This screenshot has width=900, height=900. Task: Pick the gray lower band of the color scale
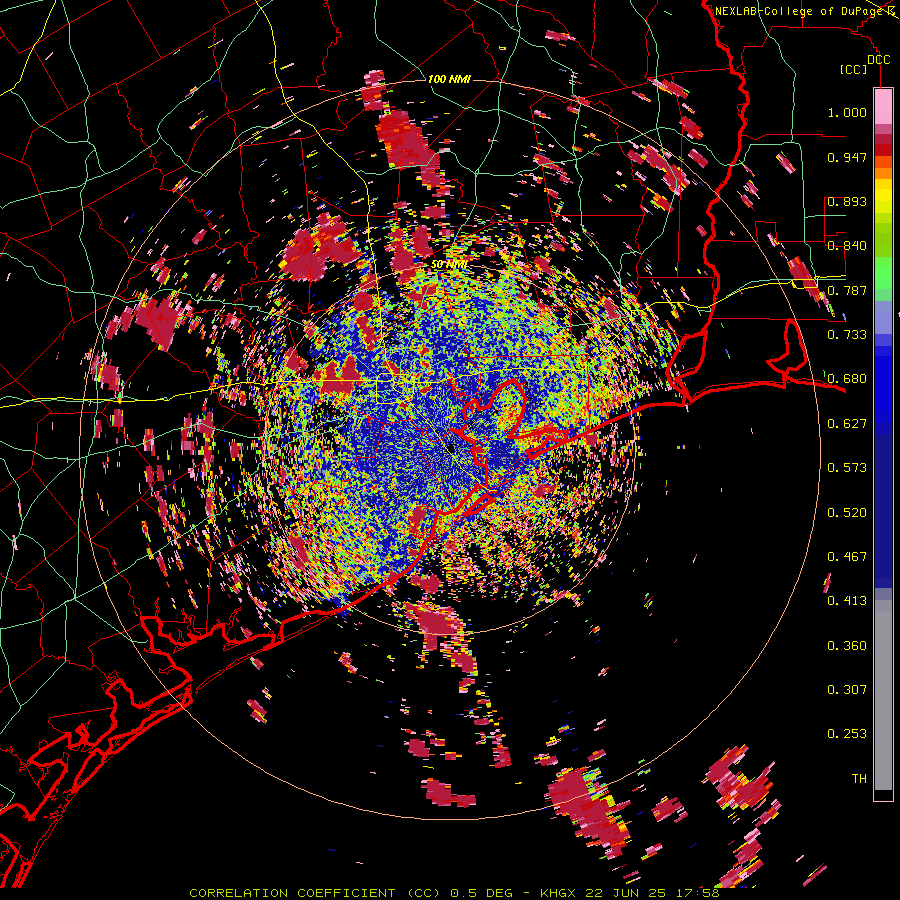click(x=883, y=695)
